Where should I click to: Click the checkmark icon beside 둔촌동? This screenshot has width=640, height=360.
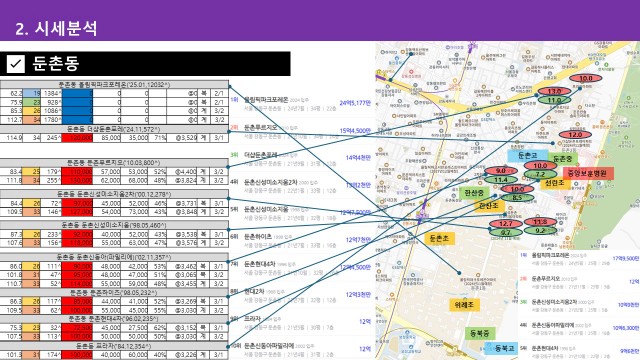pyautogui.click(x=16, y=64)
